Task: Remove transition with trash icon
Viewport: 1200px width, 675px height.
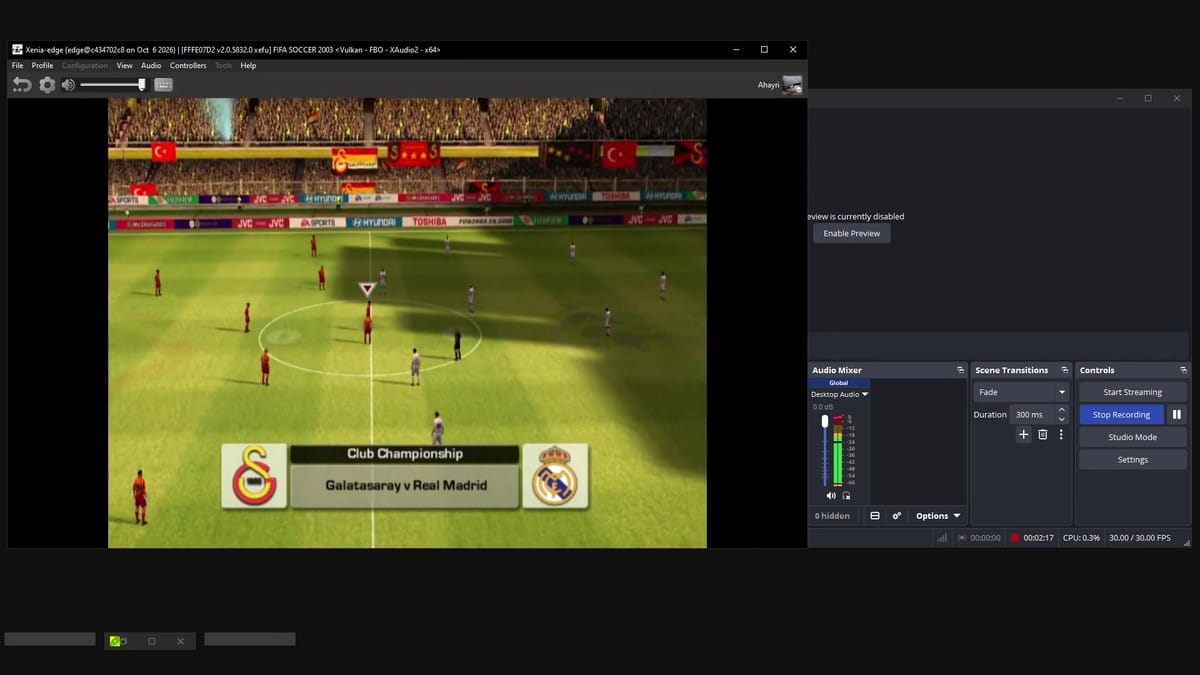Action: pos(1042,434)
